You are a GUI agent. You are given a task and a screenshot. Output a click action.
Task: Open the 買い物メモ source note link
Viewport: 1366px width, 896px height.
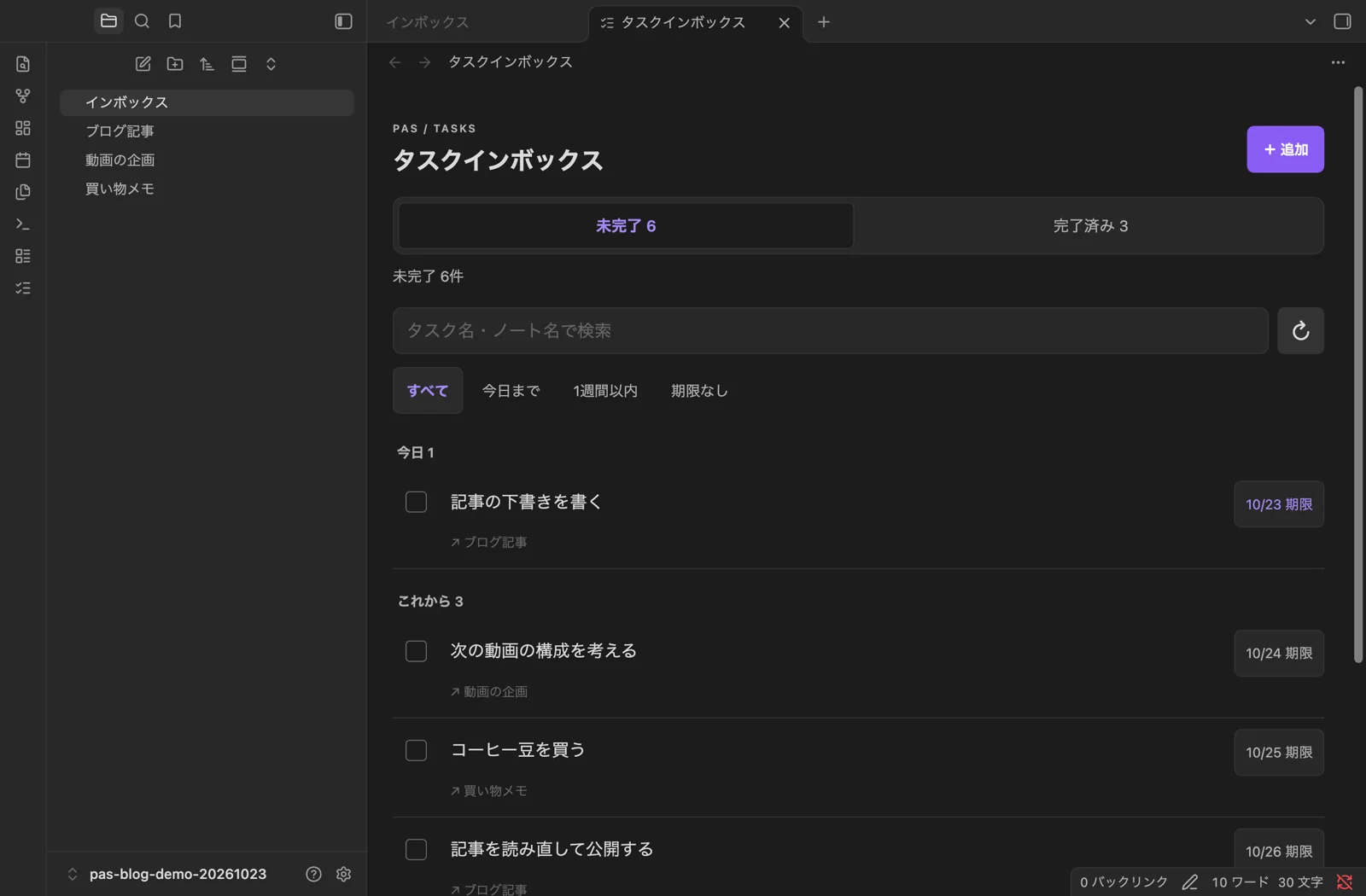pyautogui.click(x=489, y=791)
